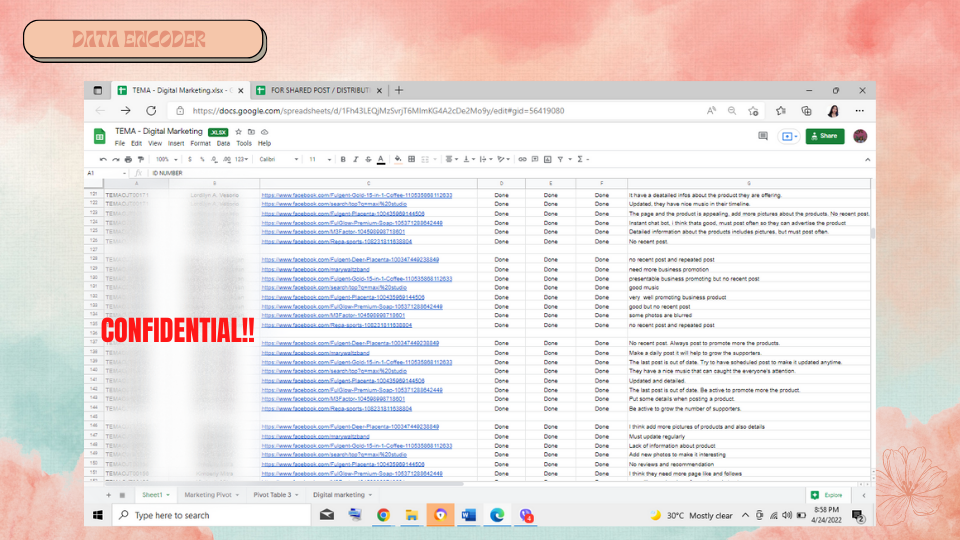The height and width of the screenshot is (540, 960).
Task: Open the text wrapping dropdown
Action: pos(486,159)
